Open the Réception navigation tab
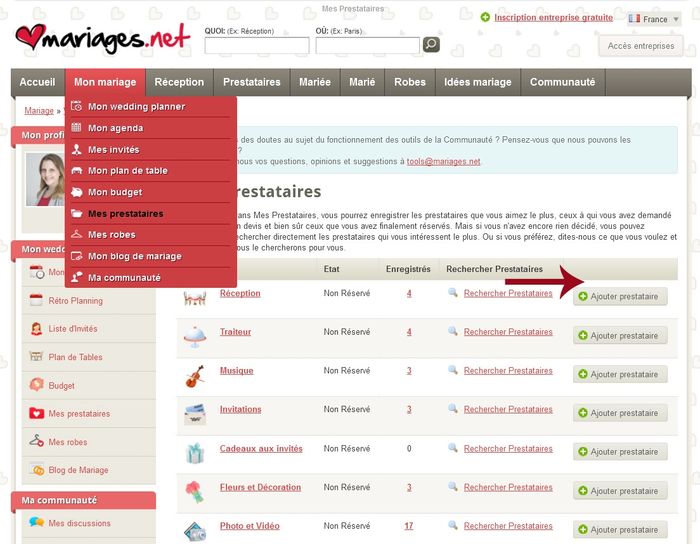The width and height of the screenshot is (700, 544). [x=179, y=82]
